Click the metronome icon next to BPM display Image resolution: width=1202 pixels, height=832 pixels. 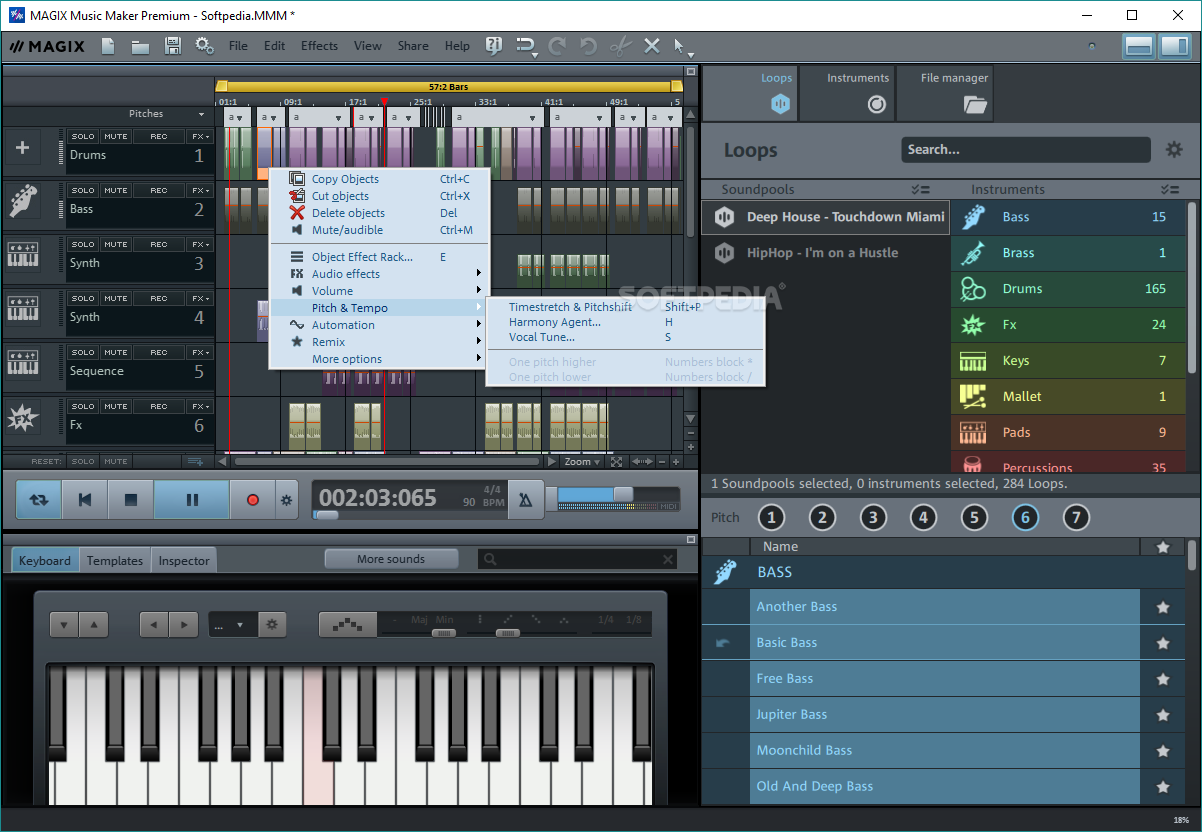point(526,499)
